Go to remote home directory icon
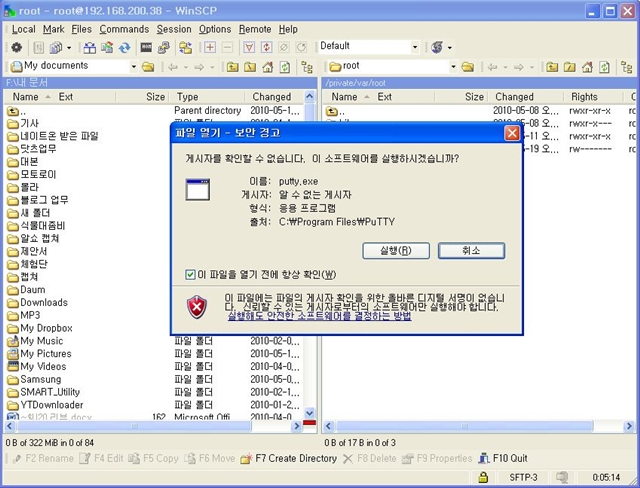The width and height of the screenshot is (640, 488). pos(587,67)
